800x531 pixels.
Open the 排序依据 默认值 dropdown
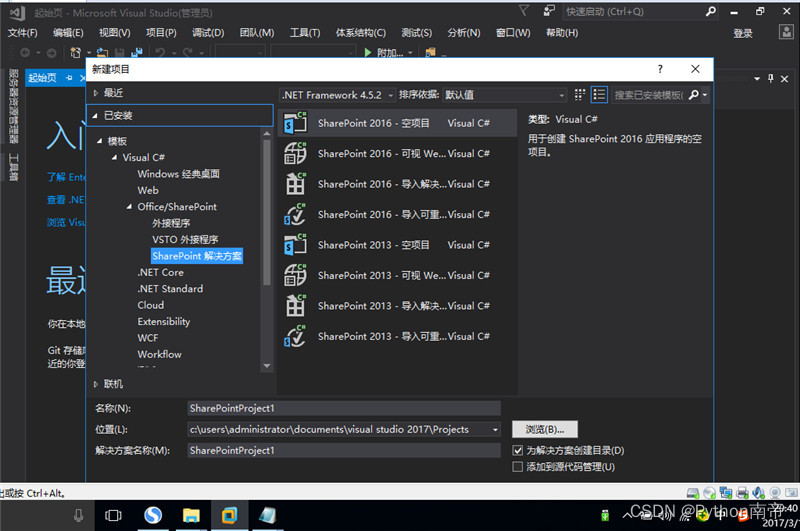505,95
